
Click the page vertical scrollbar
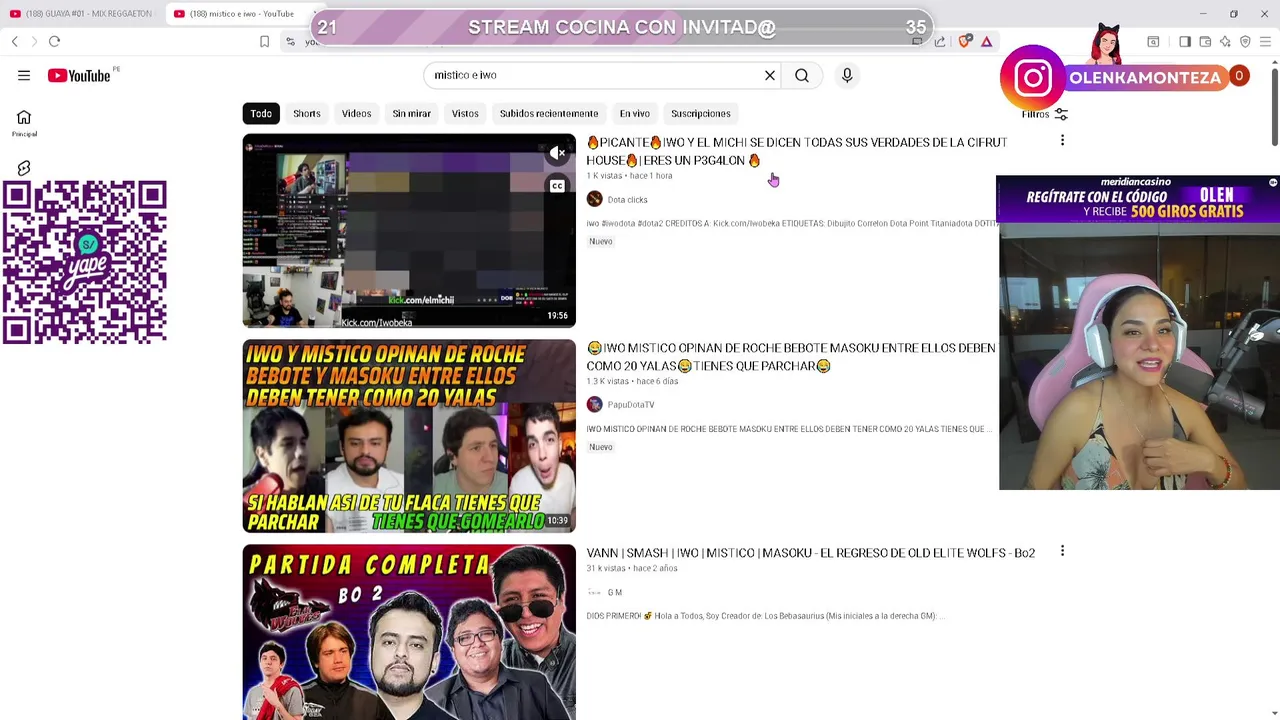click(x=1275, y=105)
